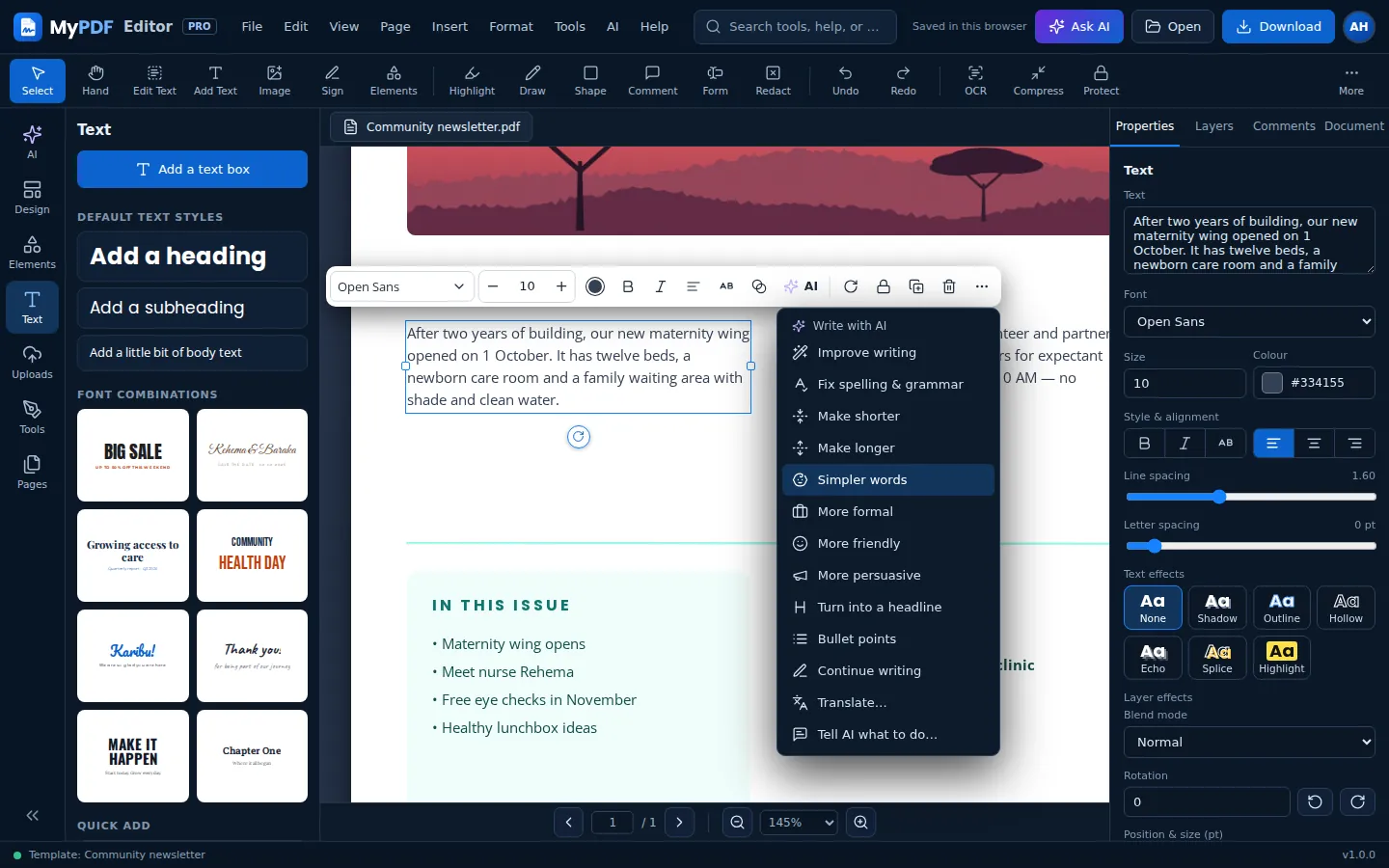
Task: Run OCR on the document
Action: pos(975,80)
